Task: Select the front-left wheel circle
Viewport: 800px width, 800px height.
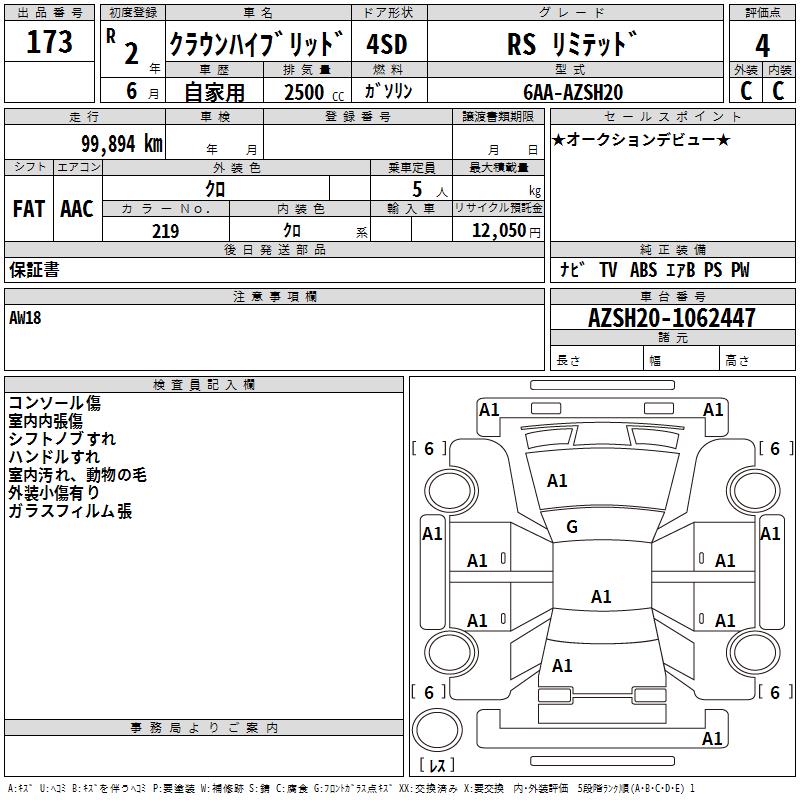Action: click(451, 491)
